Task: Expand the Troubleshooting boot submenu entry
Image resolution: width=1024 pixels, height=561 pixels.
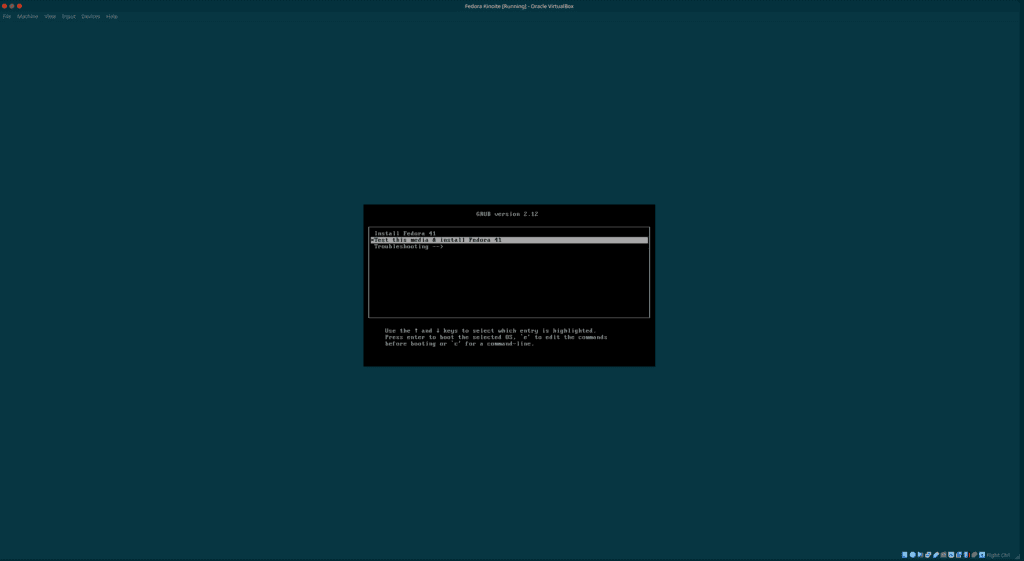Action: point(408,247)
